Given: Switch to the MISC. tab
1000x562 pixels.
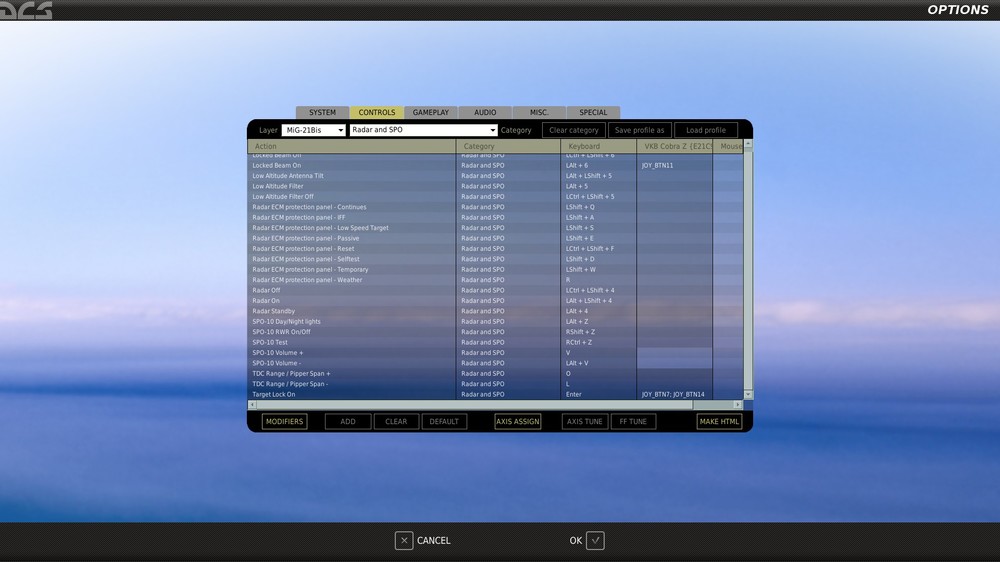Looking at the screenshot, I should [539, 112].
